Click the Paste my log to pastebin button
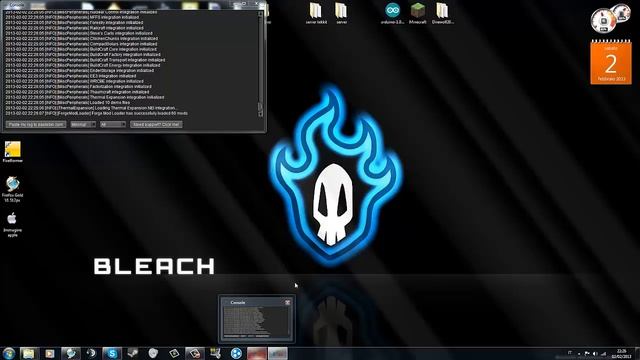This screenshot has height=360, width=640. (x=36, y=124)
